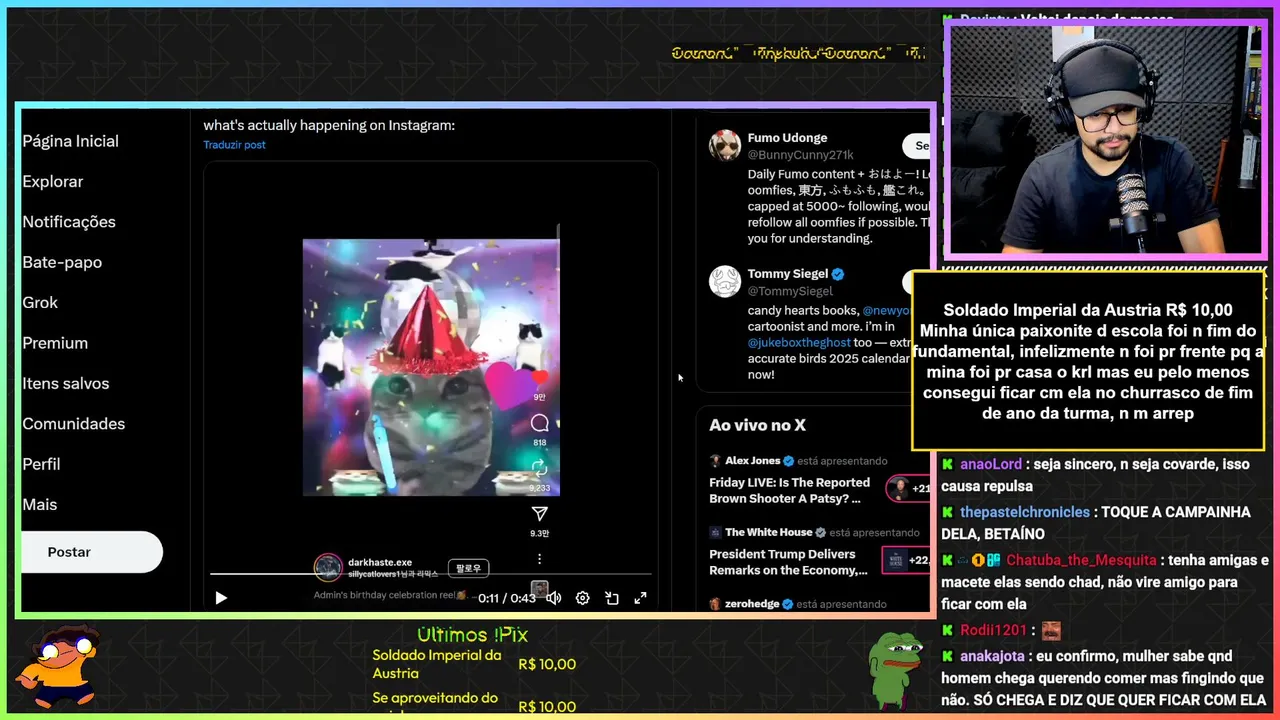Viewport: 1280px width, 720px height.
Task: Open Página Inicial in the sidebar
Action: coord(70,141)
